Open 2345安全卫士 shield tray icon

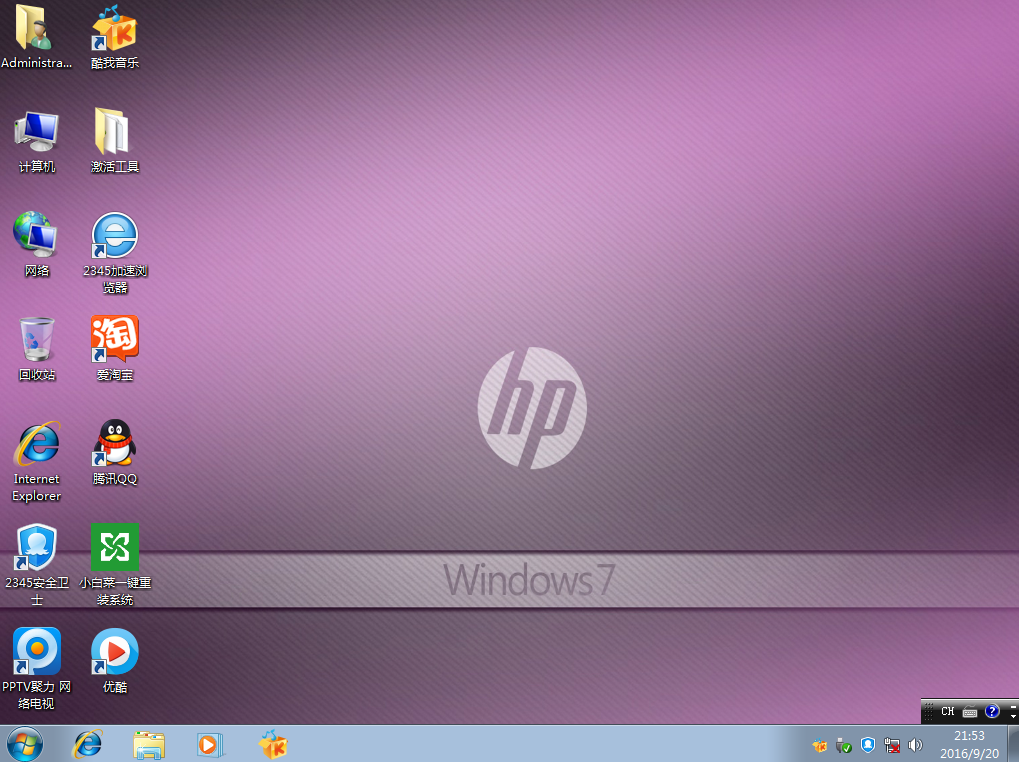868,746
